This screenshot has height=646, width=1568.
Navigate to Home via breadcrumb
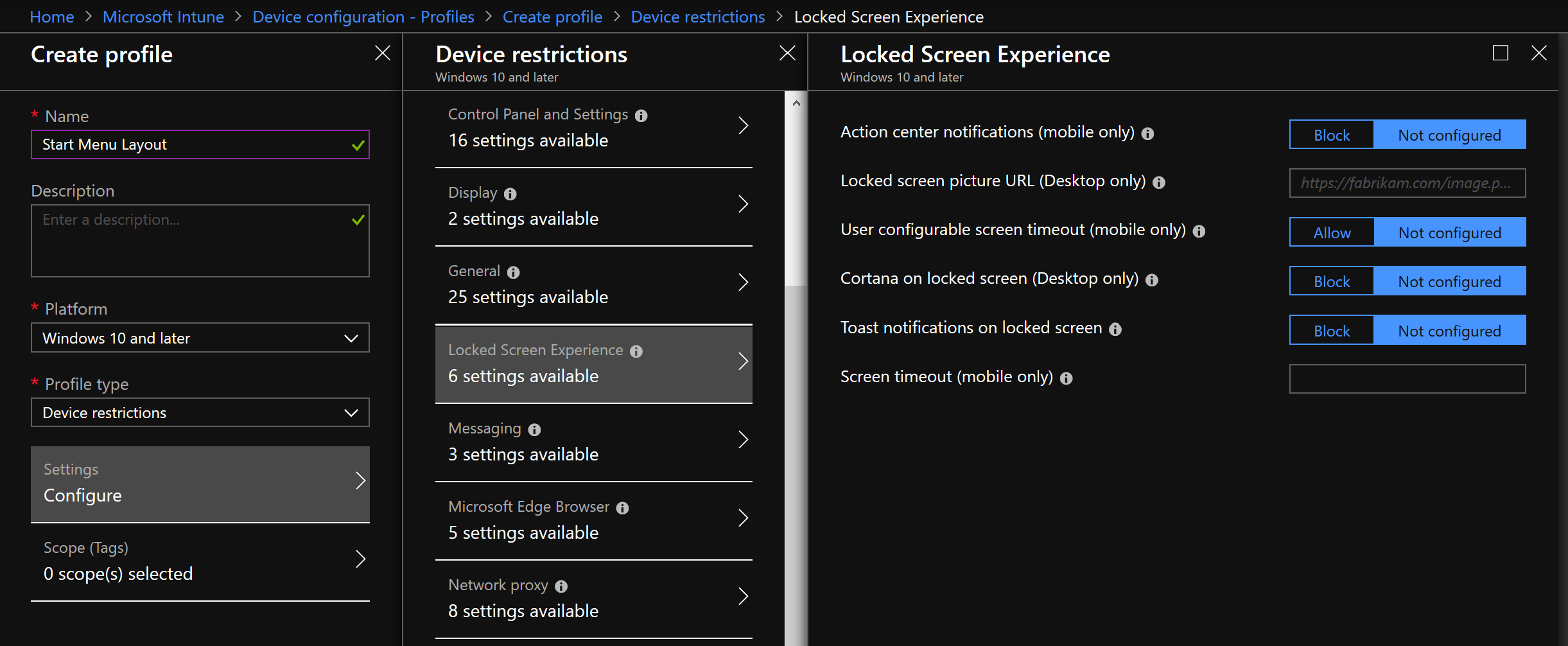(51, 16)
